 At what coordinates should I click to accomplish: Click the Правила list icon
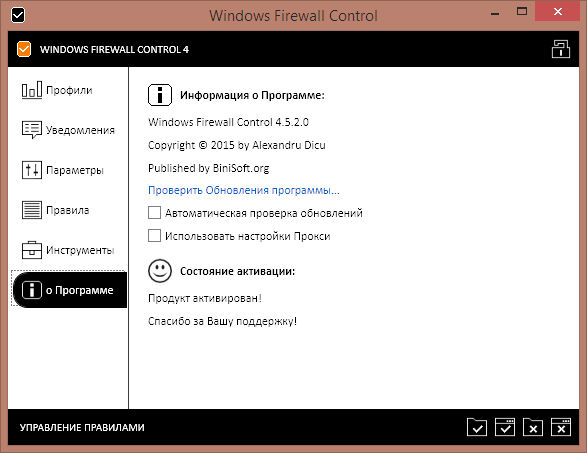click(32, 210)
